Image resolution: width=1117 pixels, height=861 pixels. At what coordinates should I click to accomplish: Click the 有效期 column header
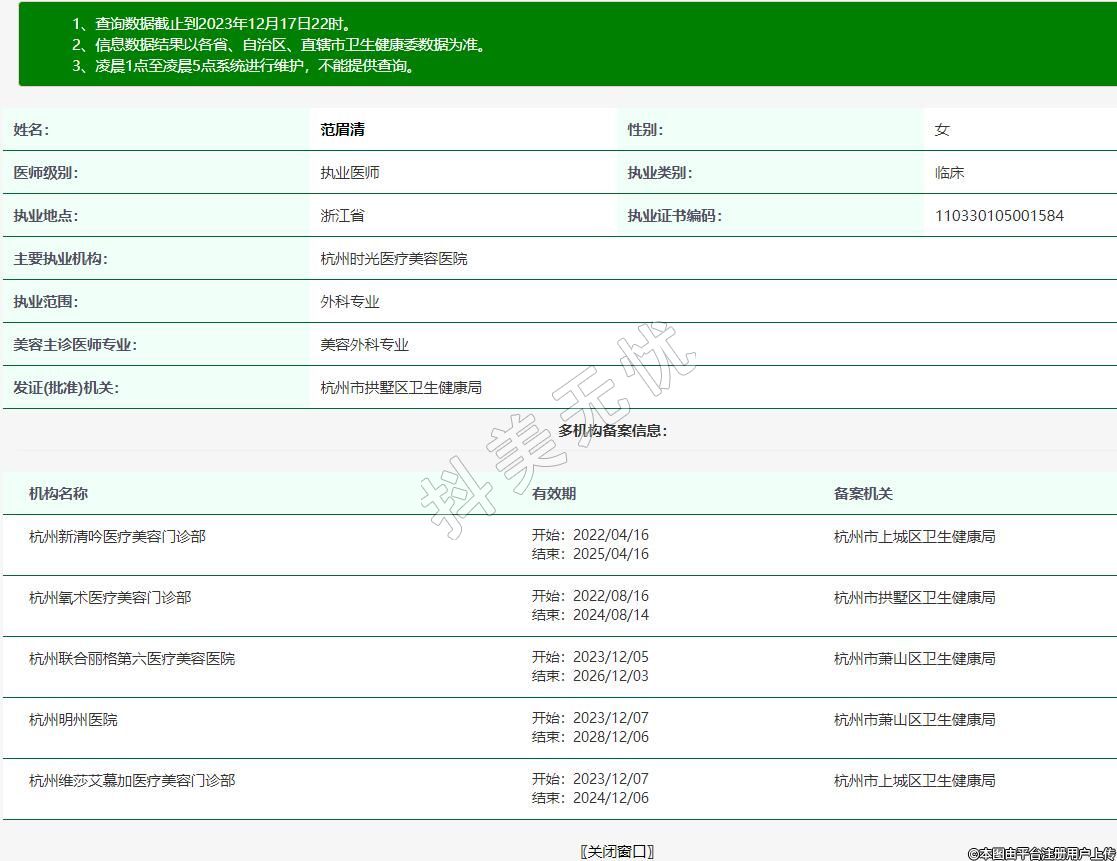[x=554, y=494]
